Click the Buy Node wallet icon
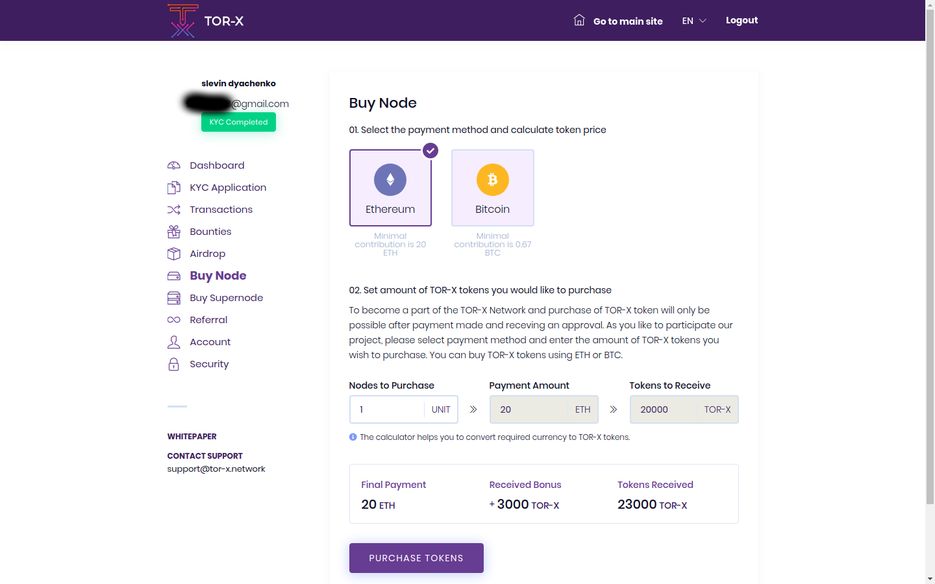Viewport: 935px width, 584px height. [174, 276]
